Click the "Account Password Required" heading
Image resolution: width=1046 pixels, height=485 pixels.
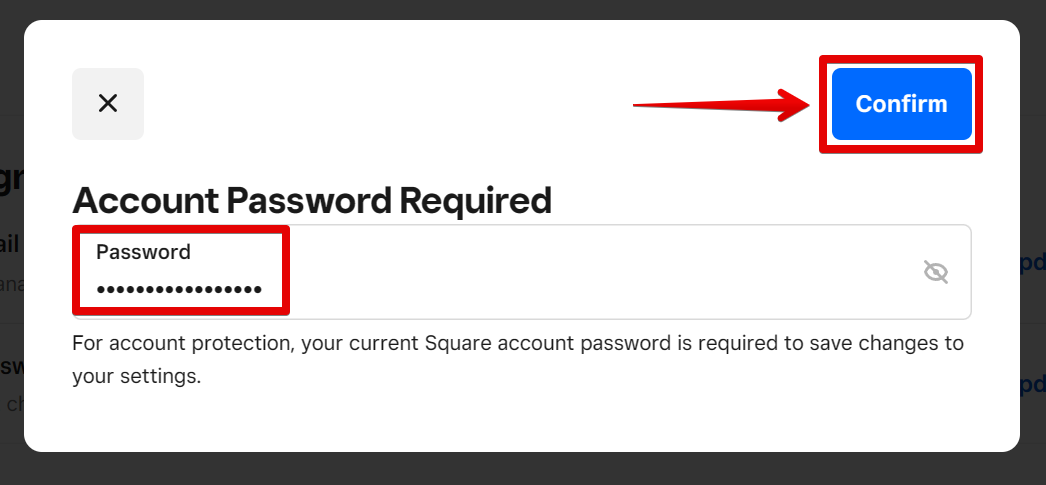click(x=312, y=201)
